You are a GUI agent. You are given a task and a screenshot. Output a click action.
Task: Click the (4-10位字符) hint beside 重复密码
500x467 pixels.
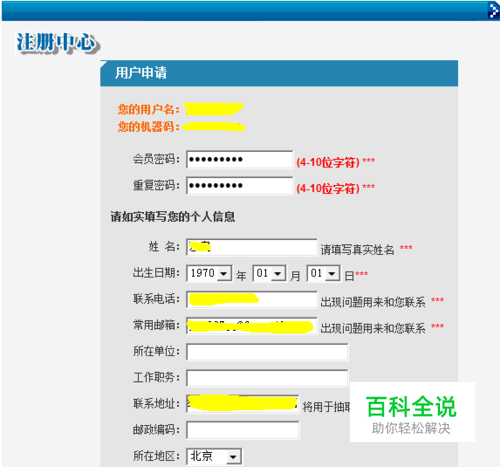click(328, 189)
